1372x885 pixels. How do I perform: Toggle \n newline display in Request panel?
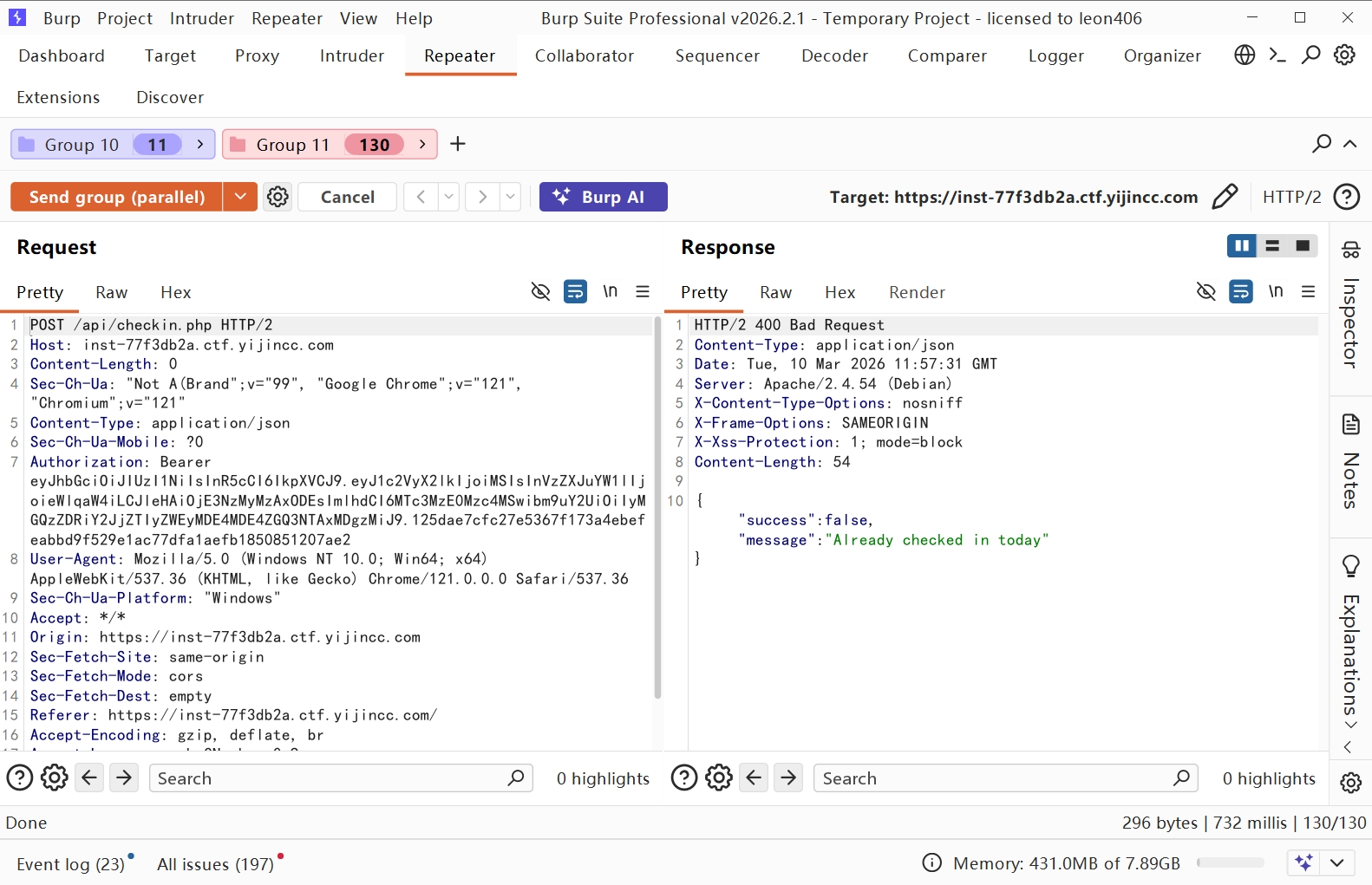coord(611,292)
